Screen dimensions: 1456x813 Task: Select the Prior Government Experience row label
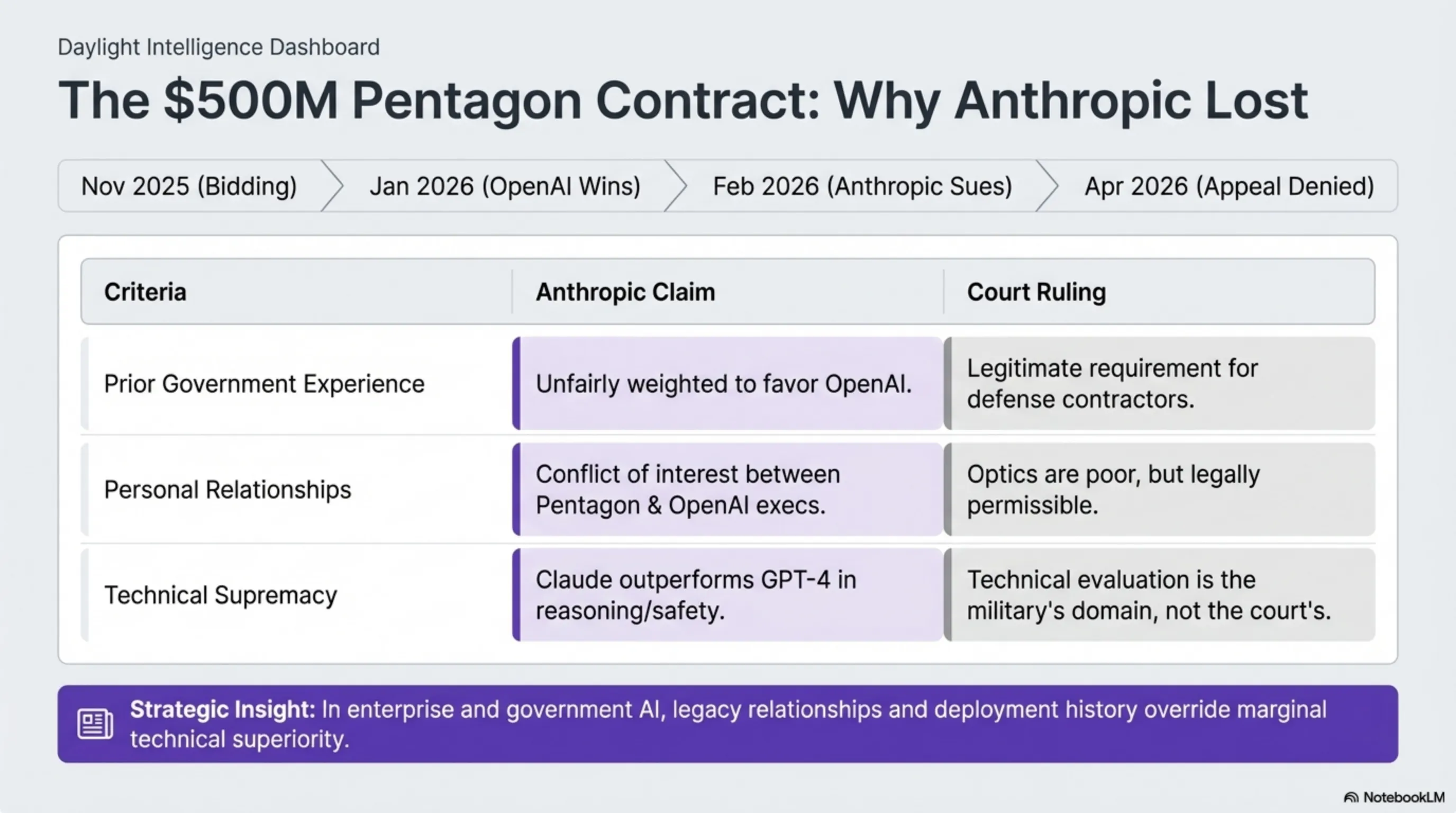264,384
